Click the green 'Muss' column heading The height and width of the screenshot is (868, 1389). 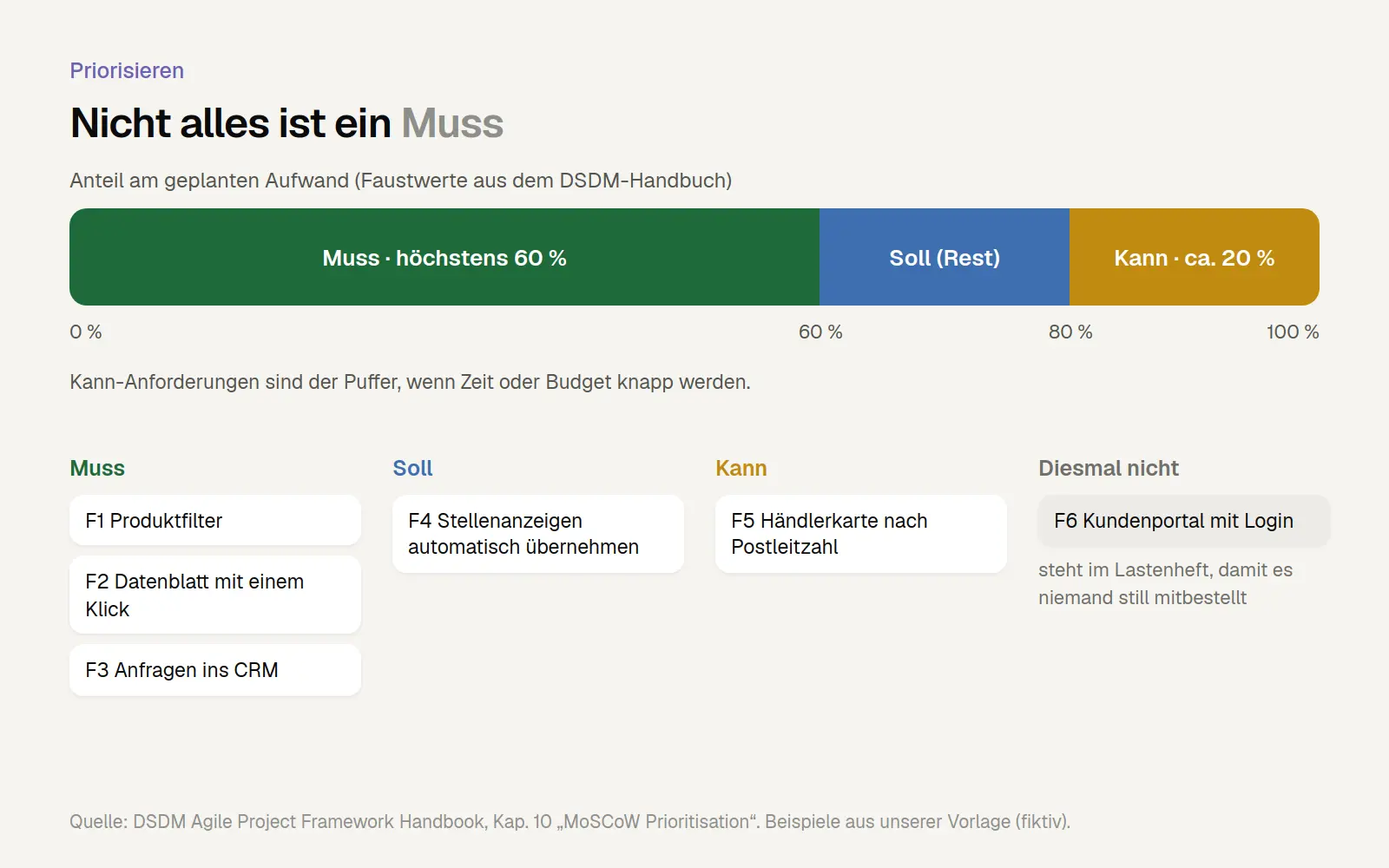click(x=97, y=468)
